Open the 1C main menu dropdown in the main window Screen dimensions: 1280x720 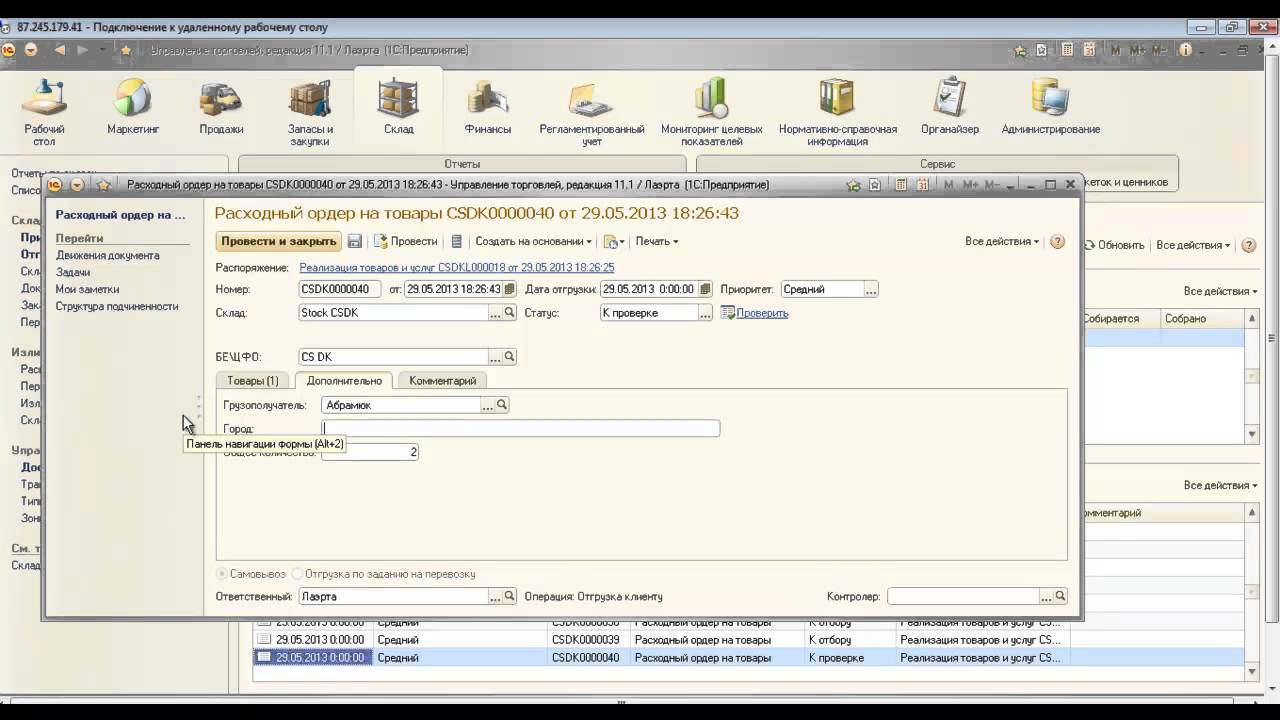pos(31,50)
